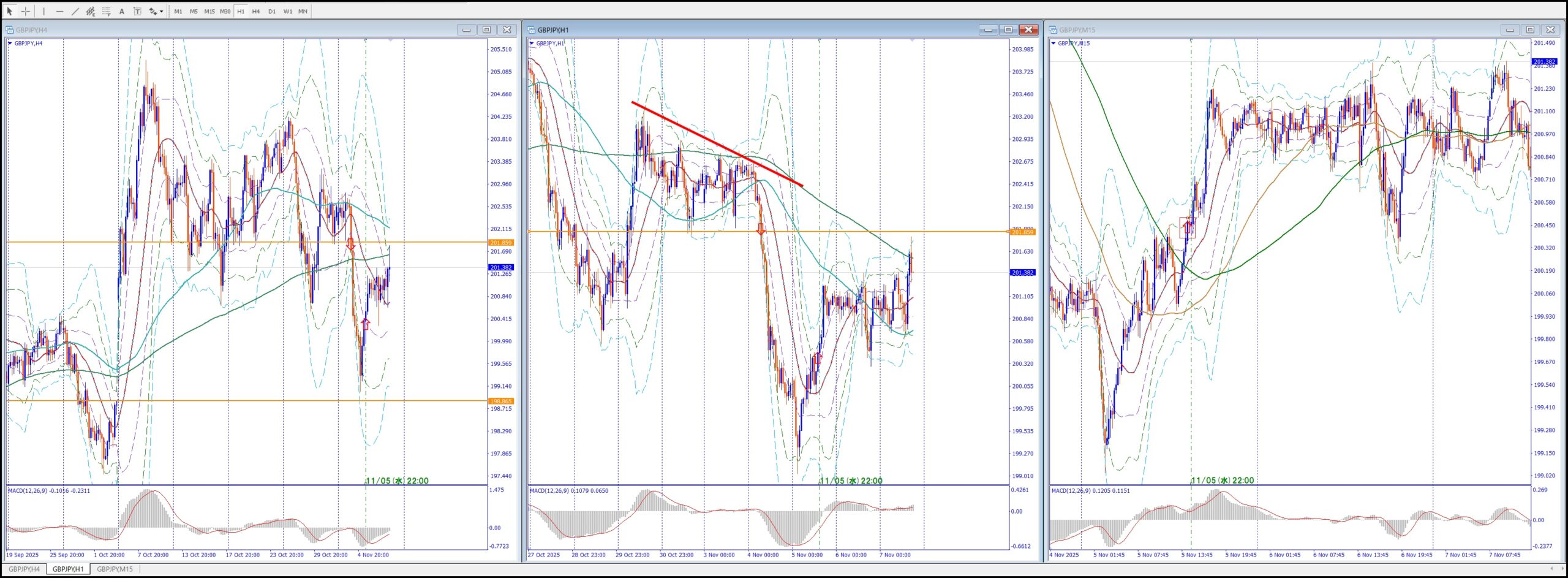The height and width of the screenshot is (578, 1568).
Task: Toggle the M15 timeframe button
Action: 209,11
